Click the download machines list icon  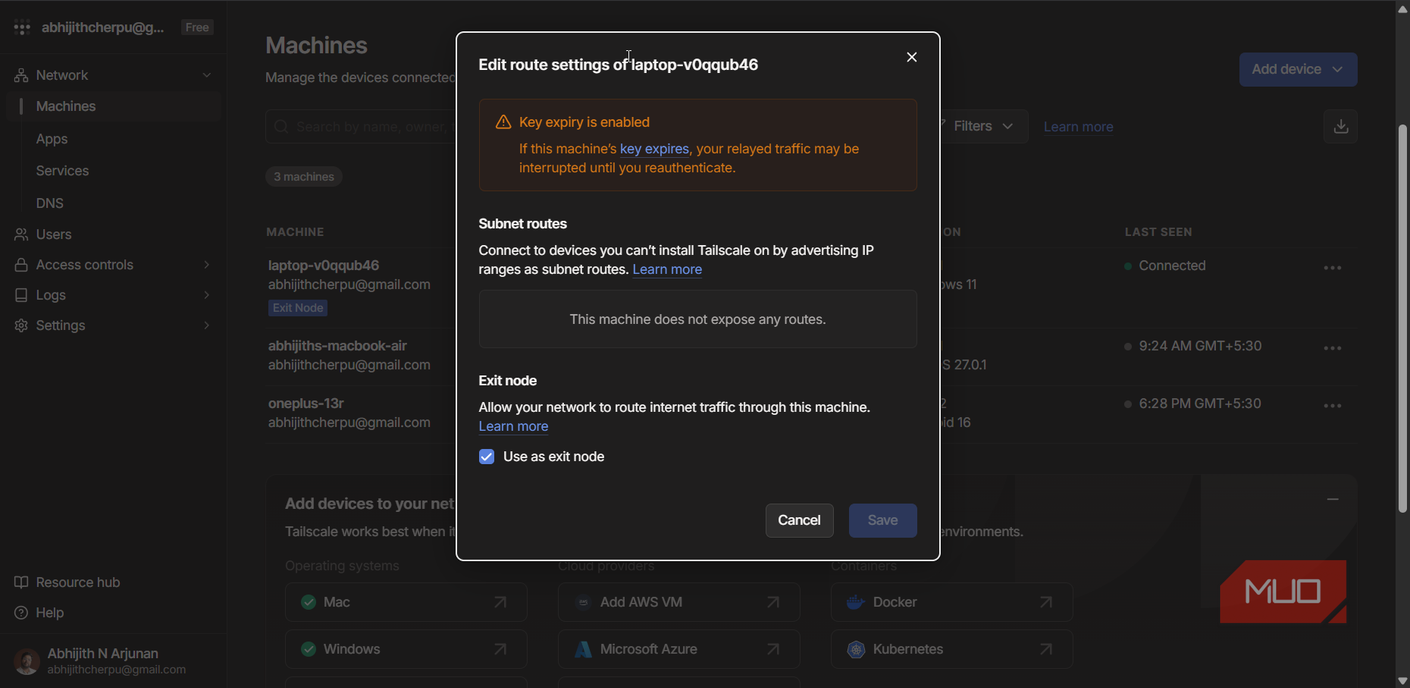[x=1341, y=126]
